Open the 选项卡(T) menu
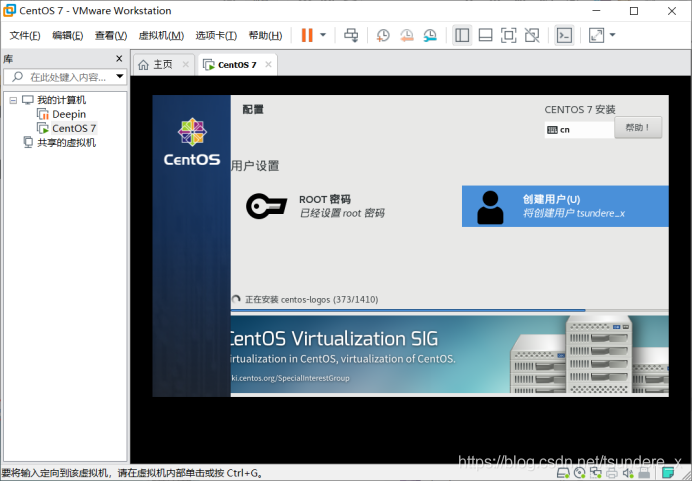Viewport: 692px width, 481px height. point(216,35)
